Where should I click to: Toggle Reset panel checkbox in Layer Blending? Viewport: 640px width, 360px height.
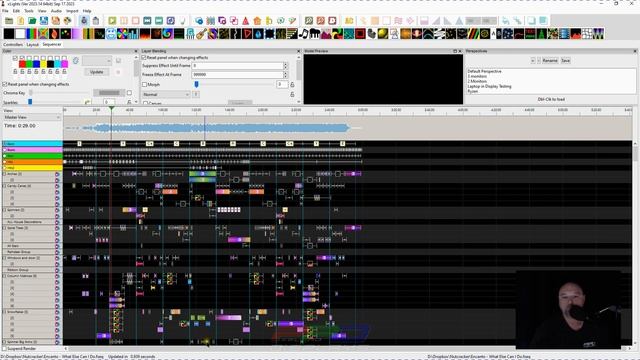(x=144, y=58)
